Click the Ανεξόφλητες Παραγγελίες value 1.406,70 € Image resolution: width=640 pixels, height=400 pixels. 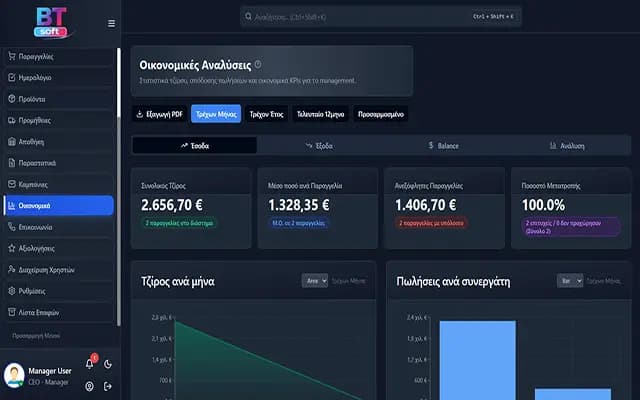point(426,205)
